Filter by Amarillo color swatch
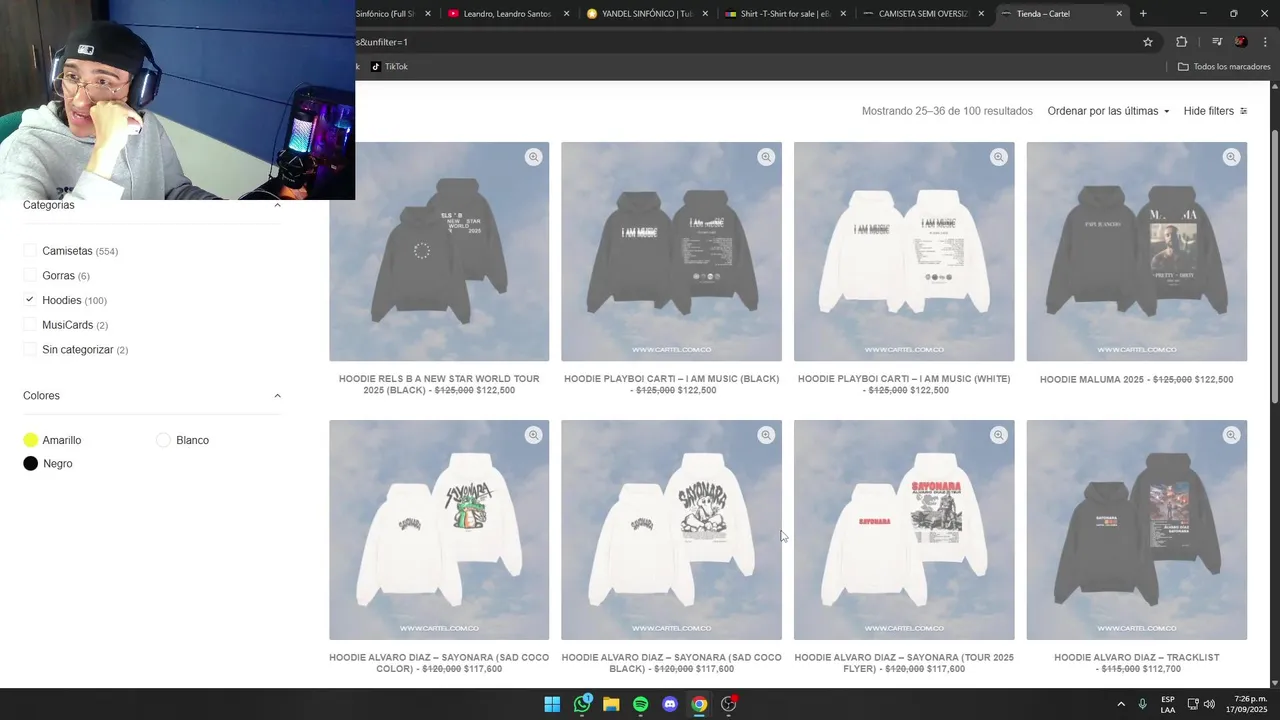 pyautogui.click(x=31, y=440)
